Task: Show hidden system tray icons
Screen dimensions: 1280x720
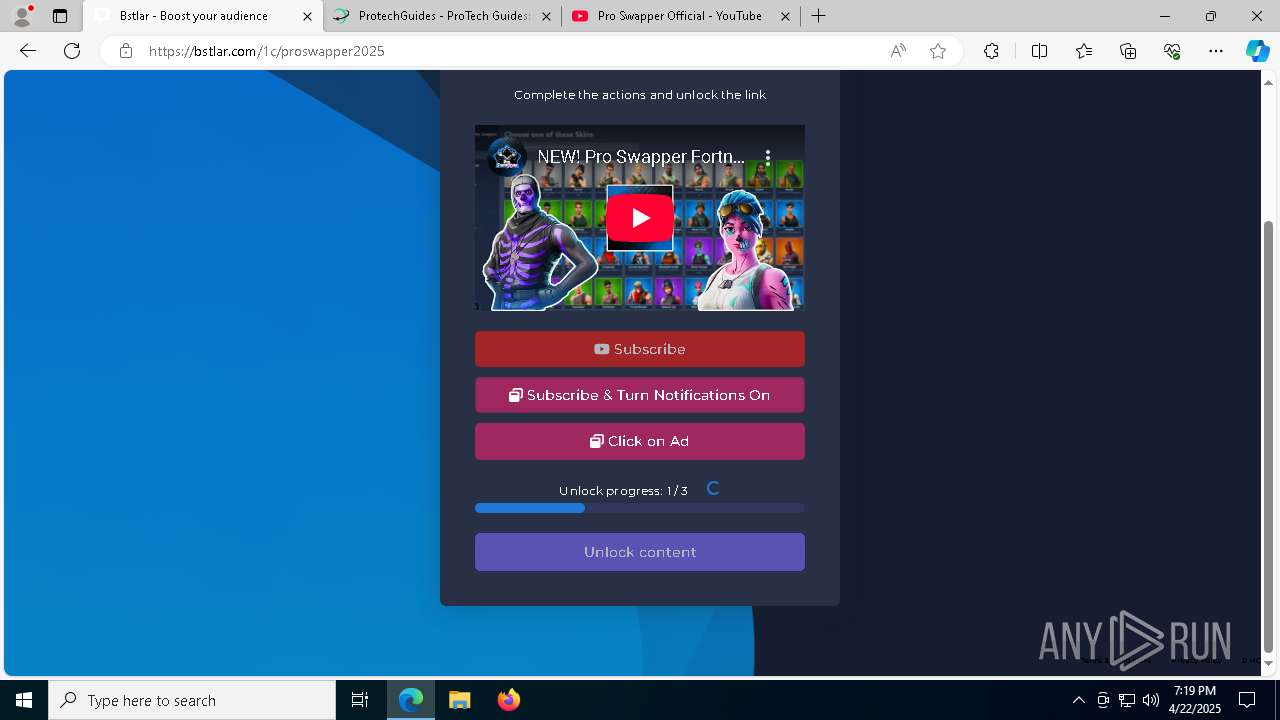Action: tap(1078, 700)
